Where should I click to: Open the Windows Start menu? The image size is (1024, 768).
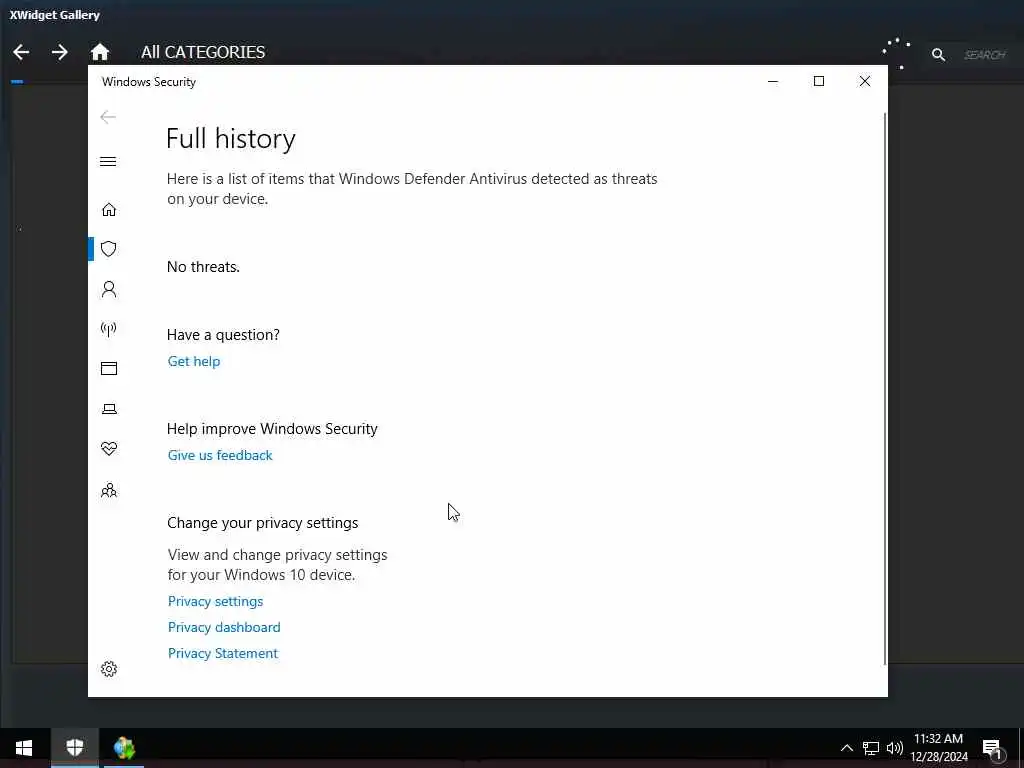click(x=24, y=748)
